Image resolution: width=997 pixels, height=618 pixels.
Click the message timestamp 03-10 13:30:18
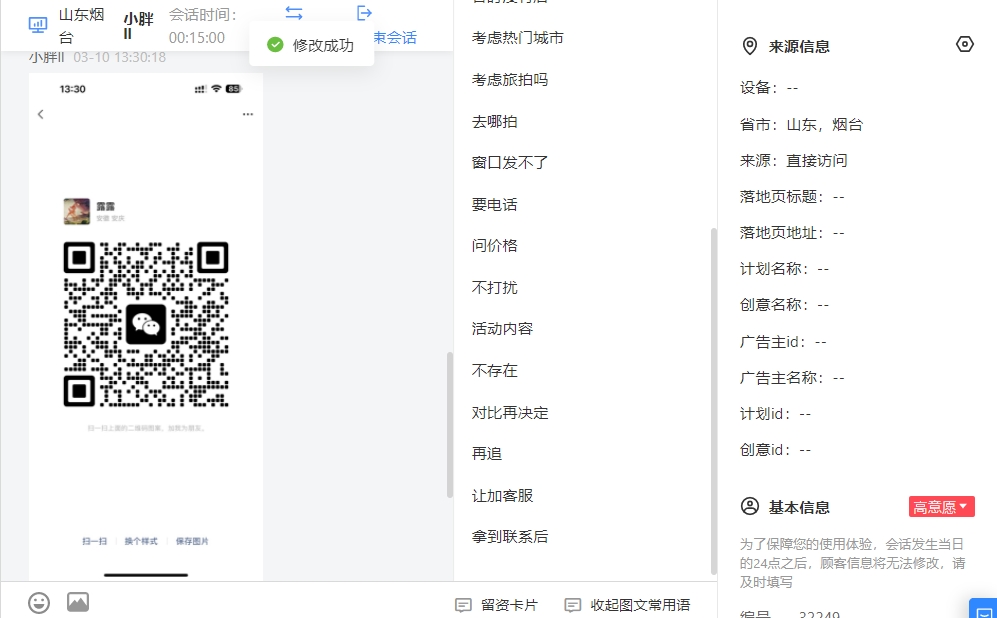(120, 57)
